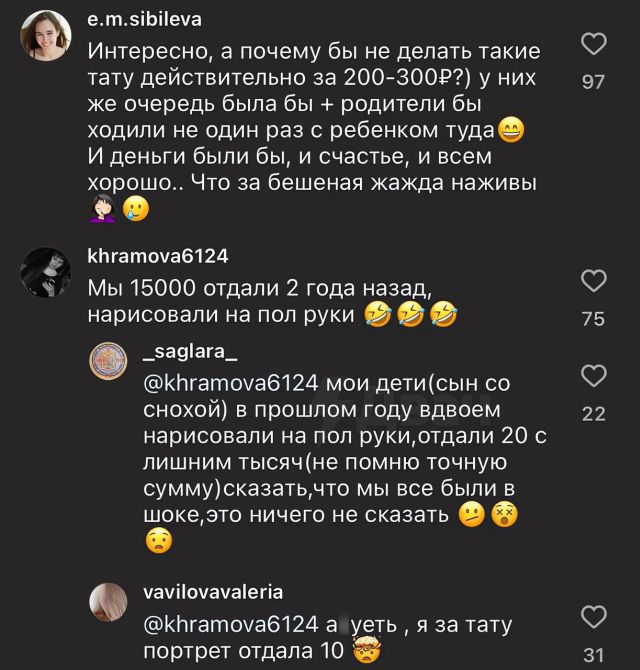This screenshot has width=640, height=670.
Task: Open username khramova6124 above comment
Action: pos(157,256)
